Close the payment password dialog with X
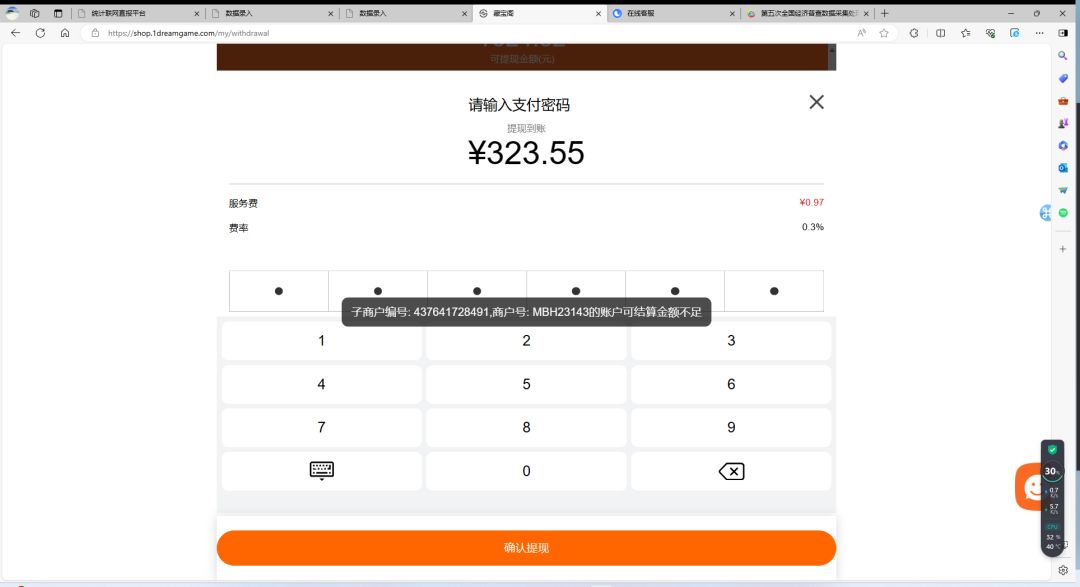Screen dimensions: 1080x587 [816, 102]
